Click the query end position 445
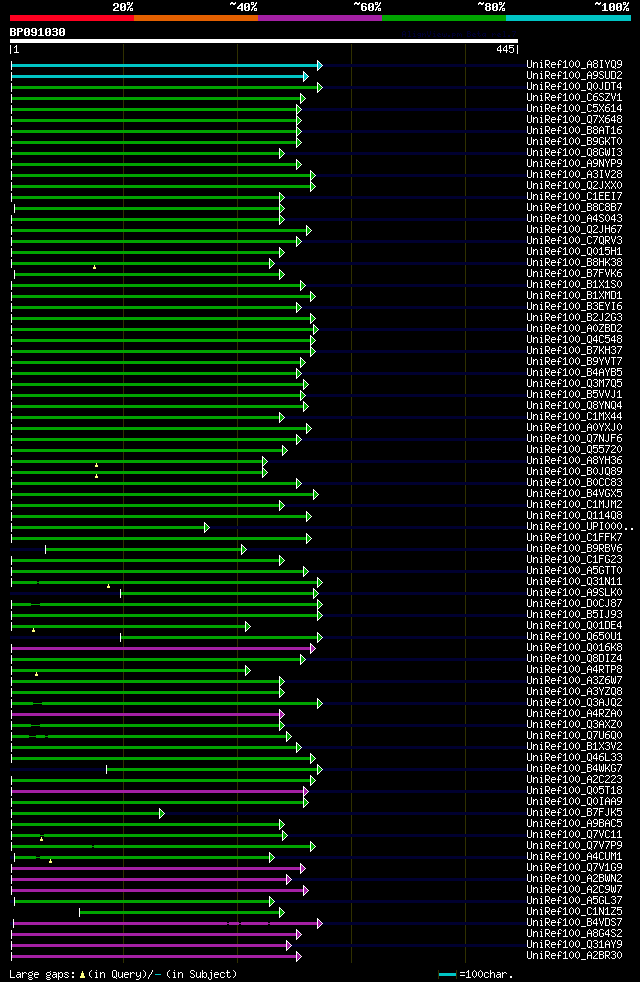This screenshot has height=982, width=640. click(x=505, y=49)
